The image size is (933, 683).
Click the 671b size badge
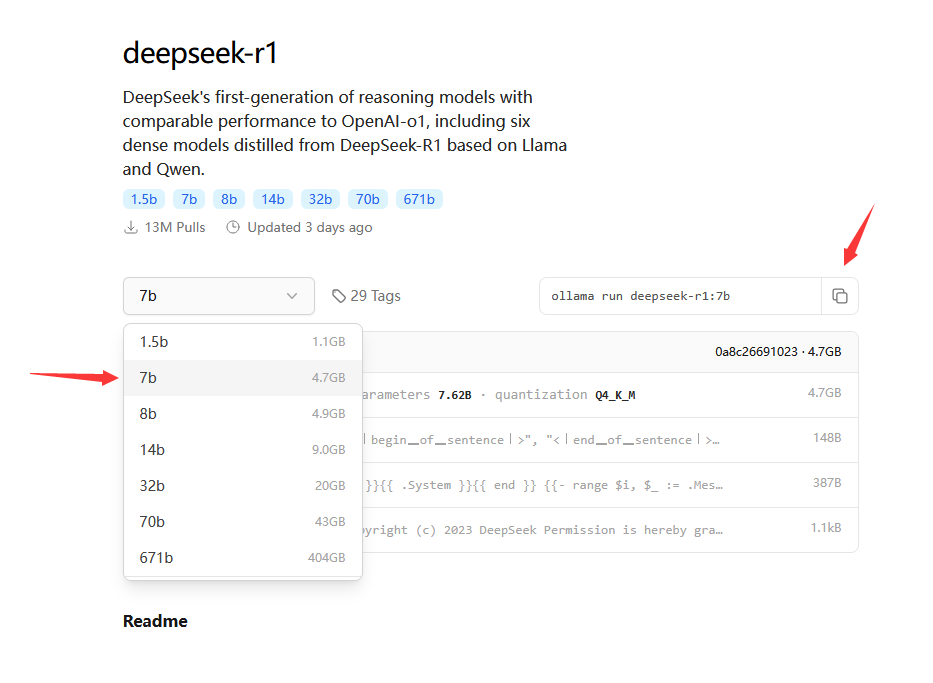[419, 199]
